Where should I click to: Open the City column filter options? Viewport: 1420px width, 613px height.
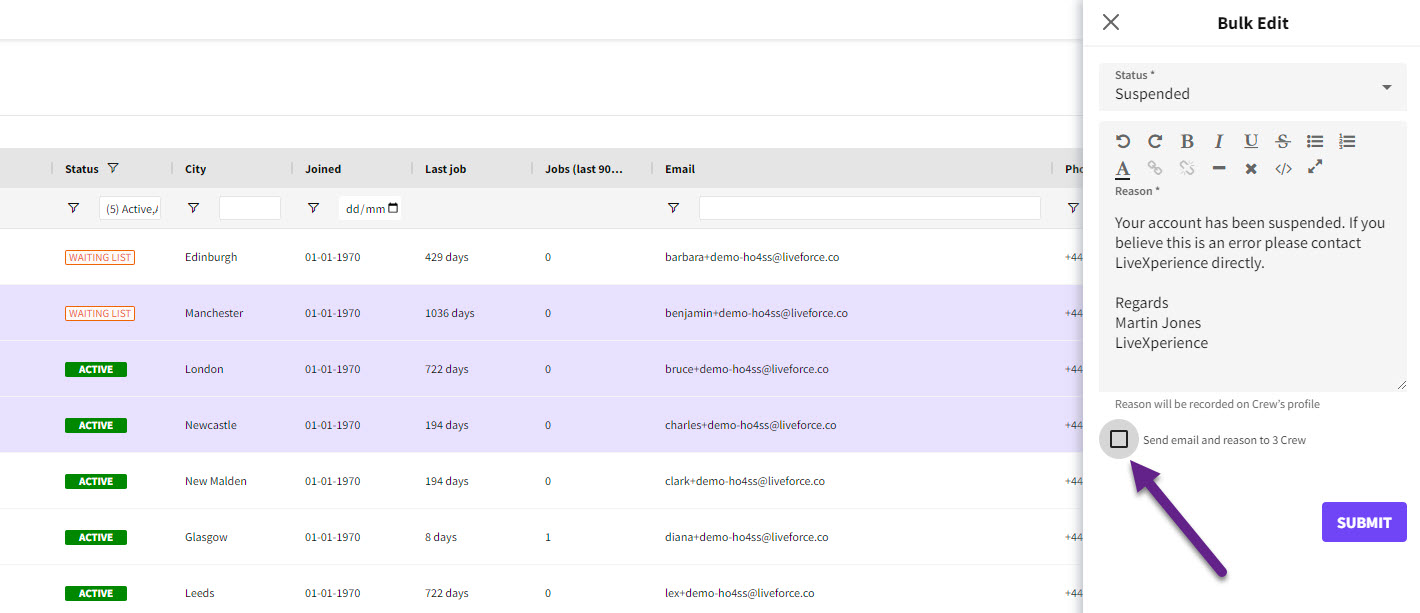coord(193,208)
